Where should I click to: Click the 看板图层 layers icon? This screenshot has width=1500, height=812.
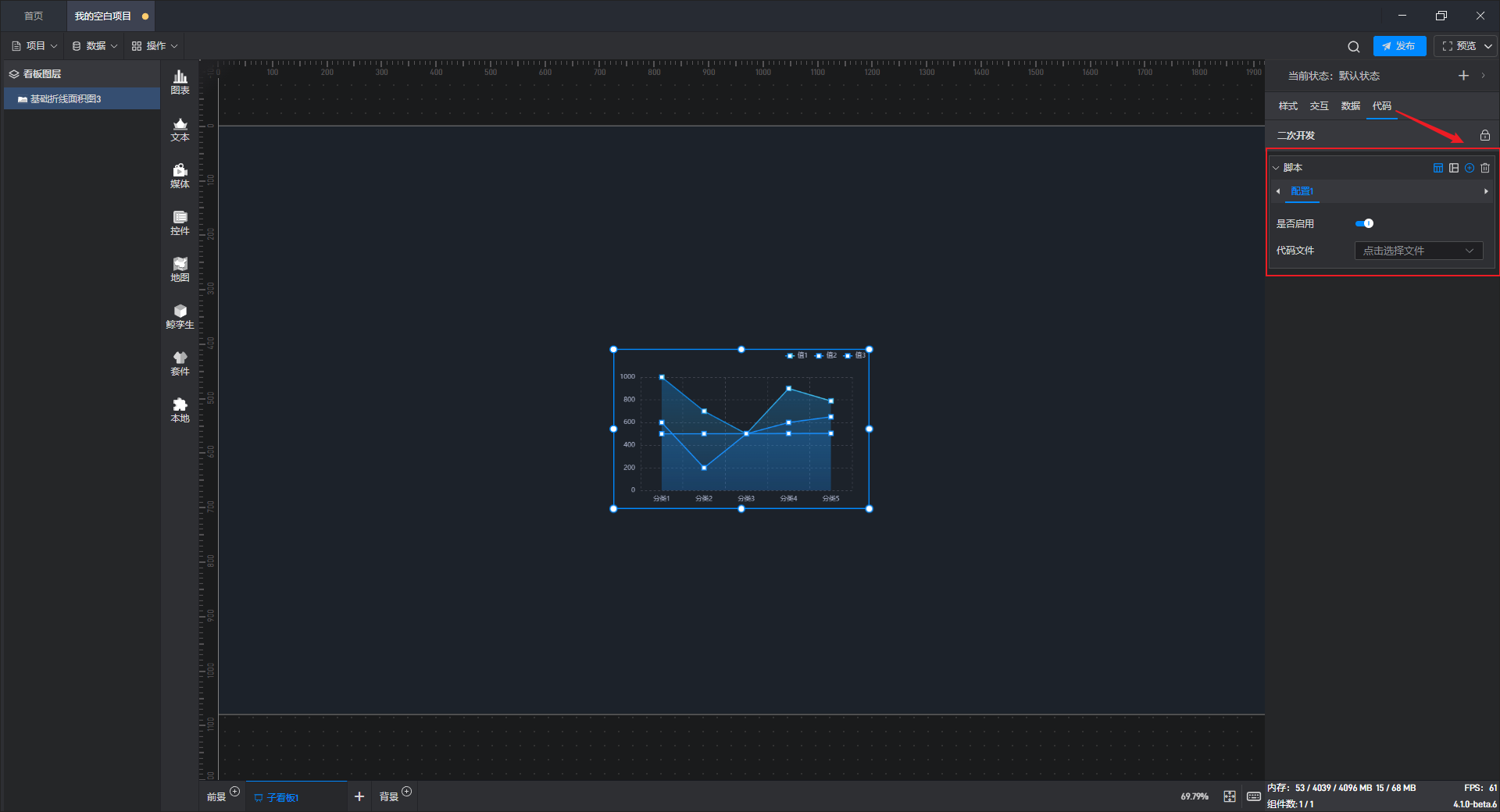coord(14,74)
